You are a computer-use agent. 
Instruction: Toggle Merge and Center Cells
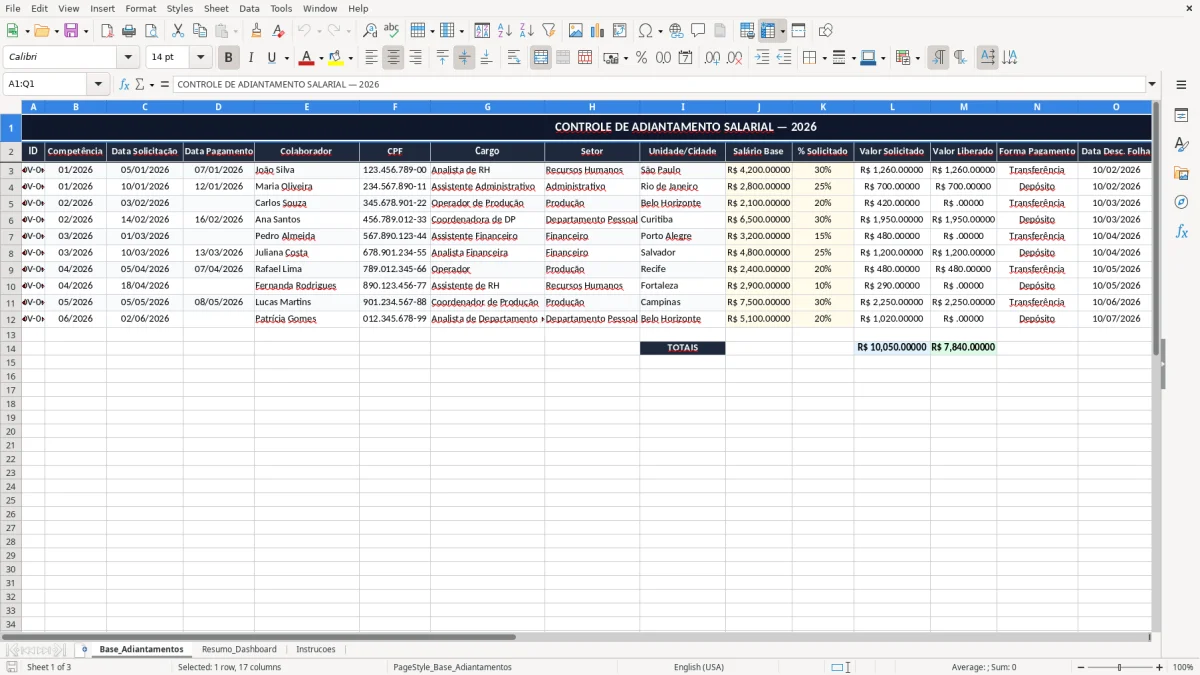tap(541, 58)
